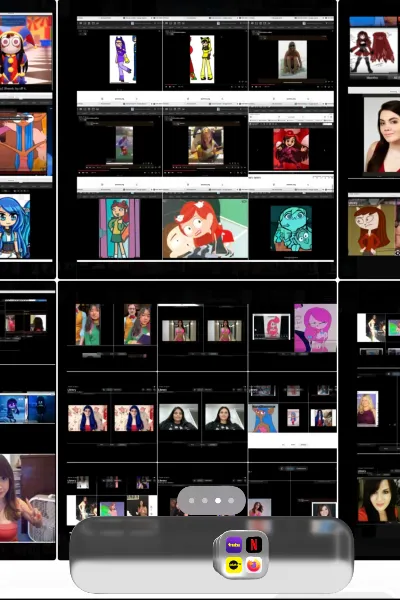Open the yellow outfit cartoon character thumbnail
Viewport: 400px width, 600px height.
(x=202, y=59)
